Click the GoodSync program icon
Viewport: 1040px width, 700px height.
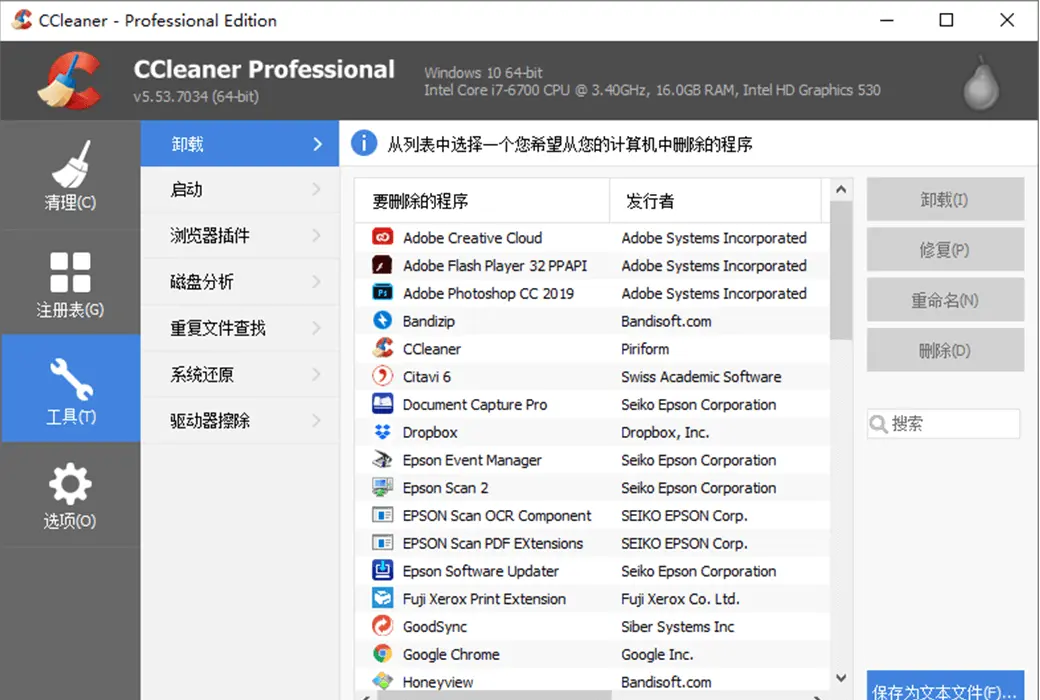[x=382, y=626]
